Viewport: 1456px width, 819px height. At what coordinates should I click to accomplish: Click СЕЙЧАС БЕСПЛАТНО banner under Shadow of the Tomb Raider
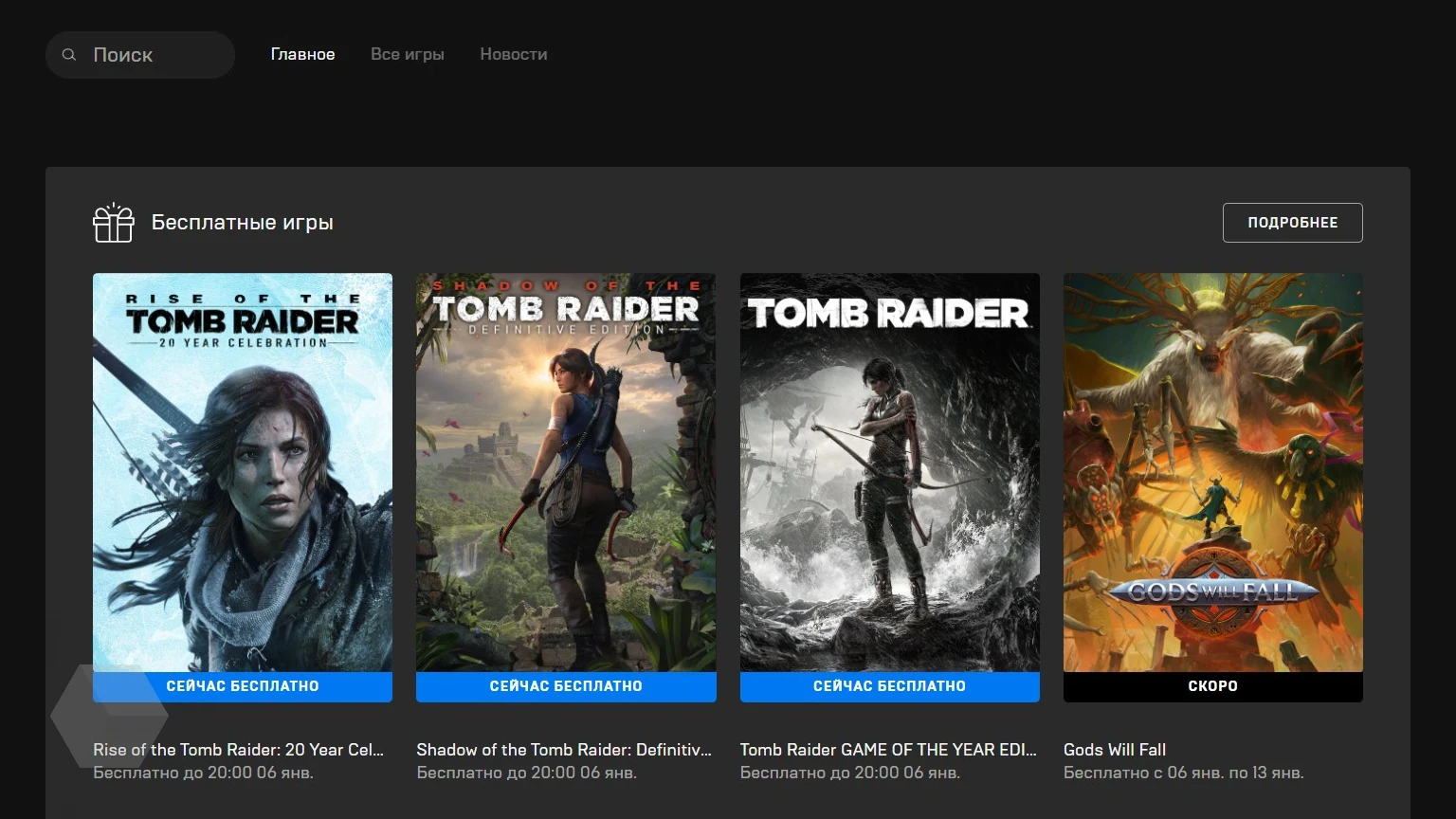[x=566, y=687]
